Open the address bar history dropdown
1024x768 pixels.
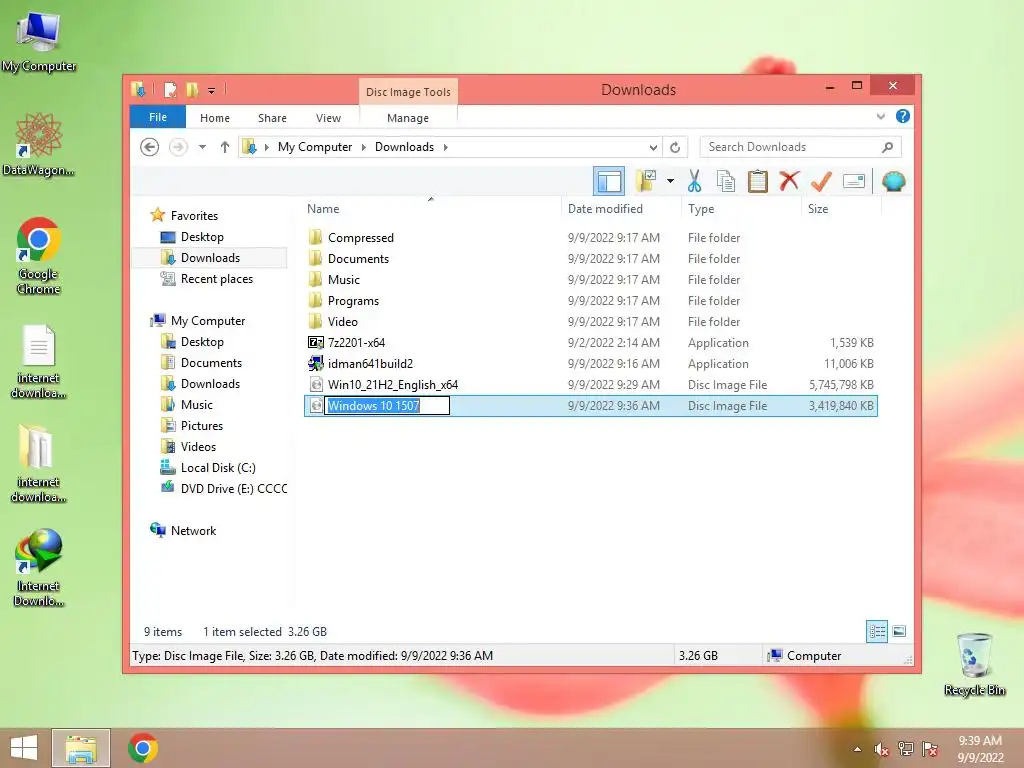point(652,147)
